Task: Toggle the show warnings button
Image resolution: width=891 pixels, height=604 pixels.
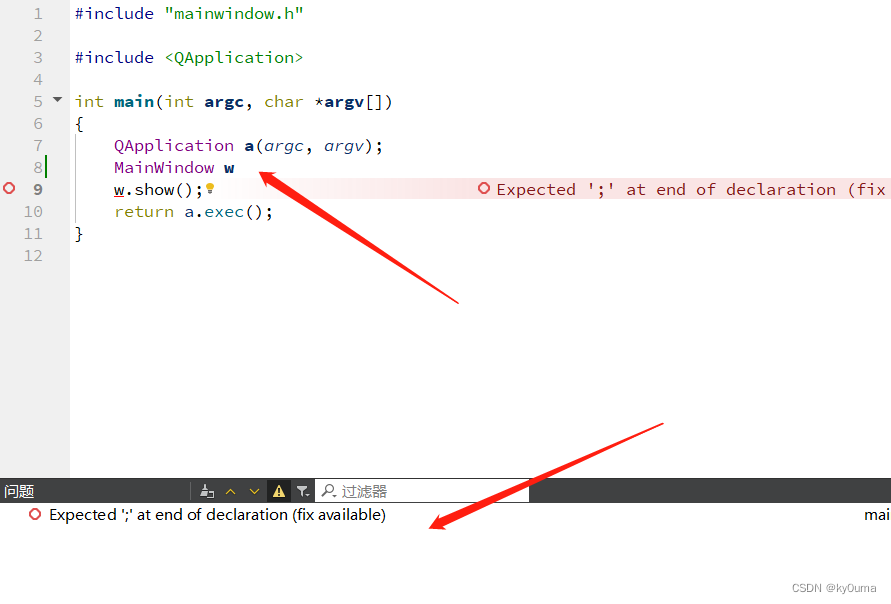Action: click(x=278, y=491)
